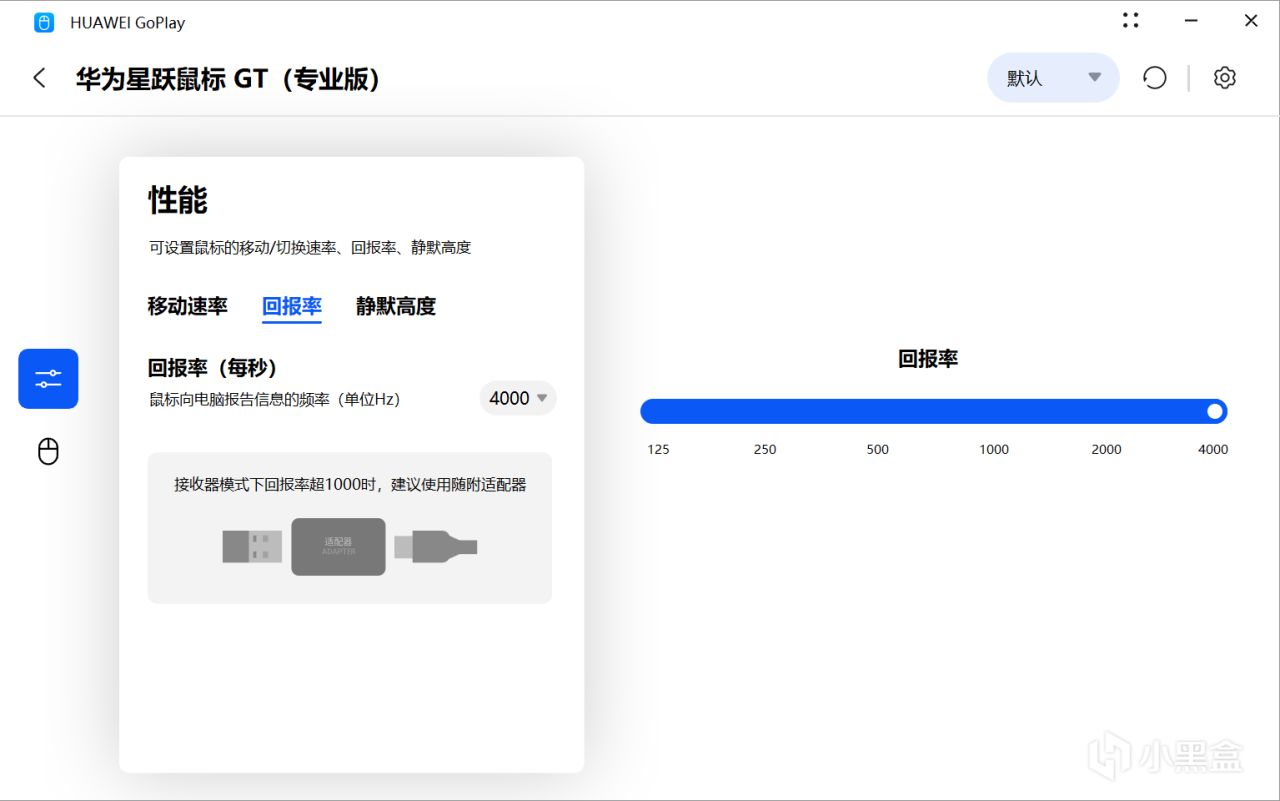Click the 4000 label under the slider
Image resolution: width=1280 pixels, height=801 pixels.
point(1213,449)
